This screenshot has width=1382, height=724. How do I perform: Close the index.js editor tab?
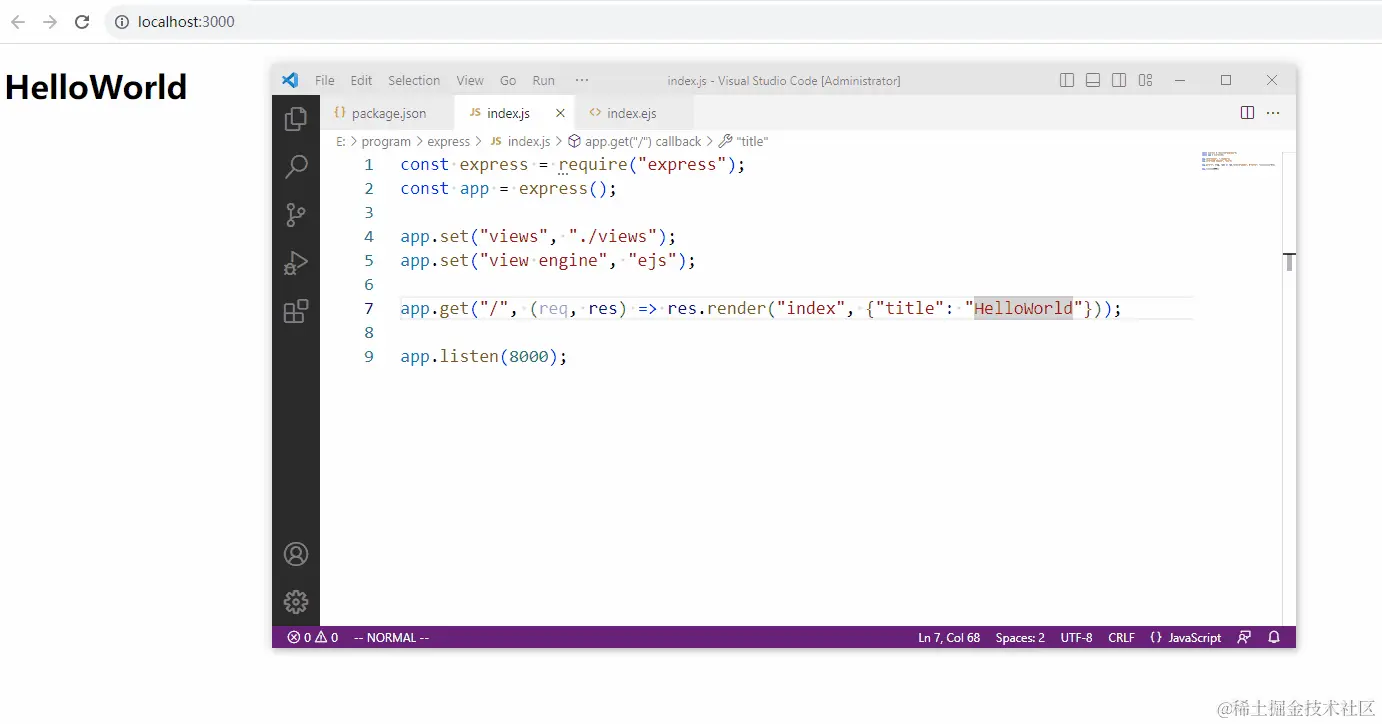[560, 113]
